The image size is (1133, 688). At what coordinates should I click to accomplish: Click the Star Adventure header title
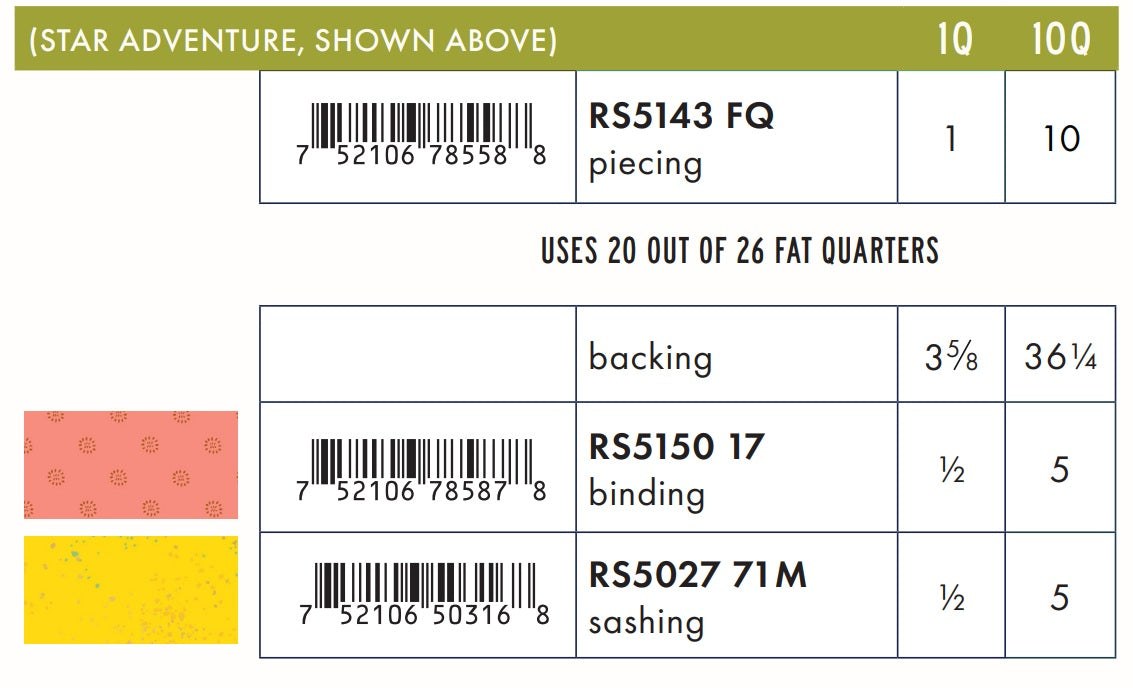coord(293,41)
